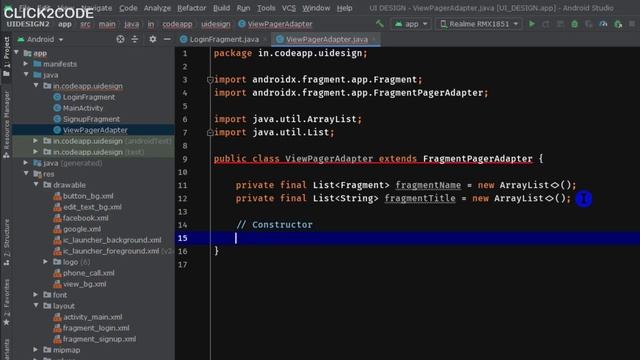The image size is (640, 360).
Task: Click the Run with Coverage icon
Action: coord(589,24)
